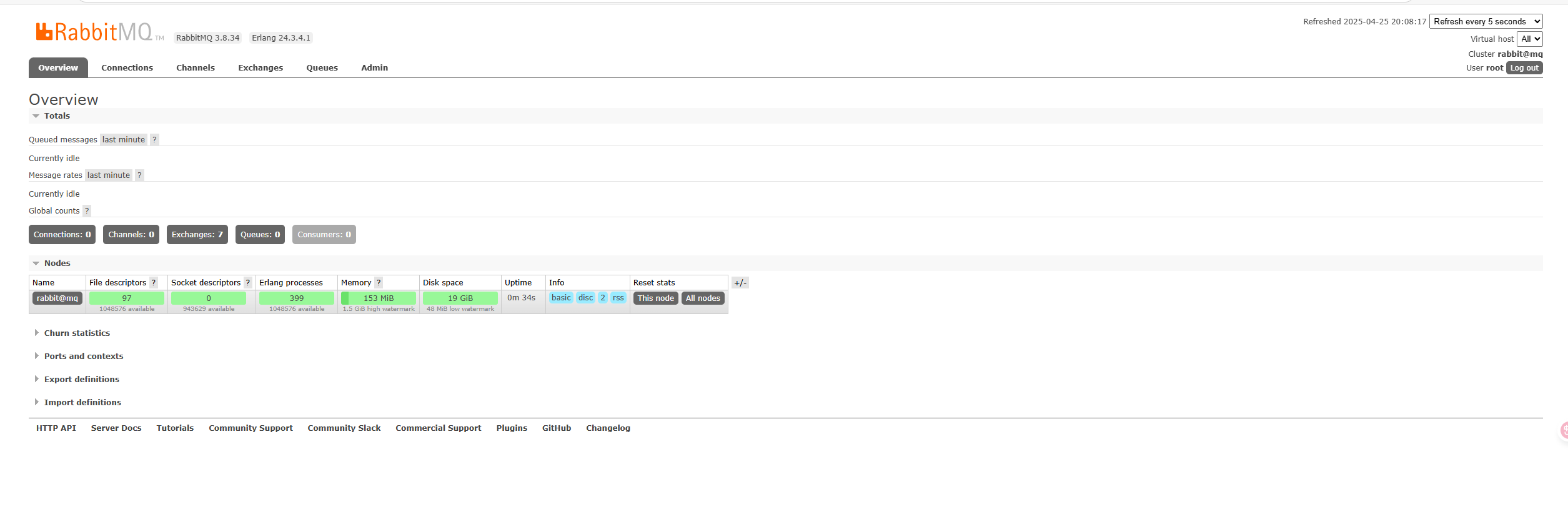Click the green Memory usage bar
This screenshot has height=517, width=1568.
coord(379,298)
